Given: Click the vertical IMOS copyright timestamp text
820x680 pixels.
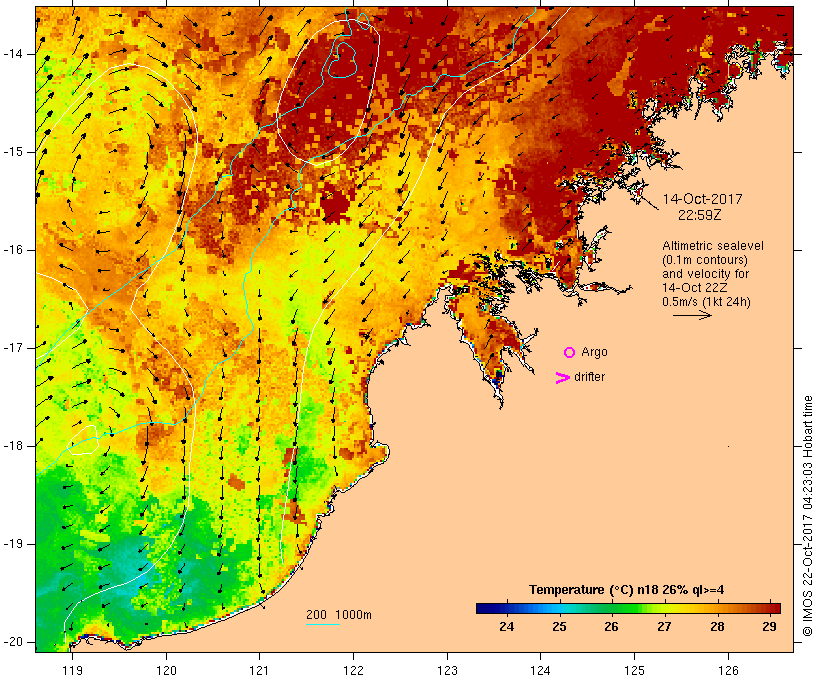Looking at the screenshot, I should pyautogui.click(x=808, y=516).
